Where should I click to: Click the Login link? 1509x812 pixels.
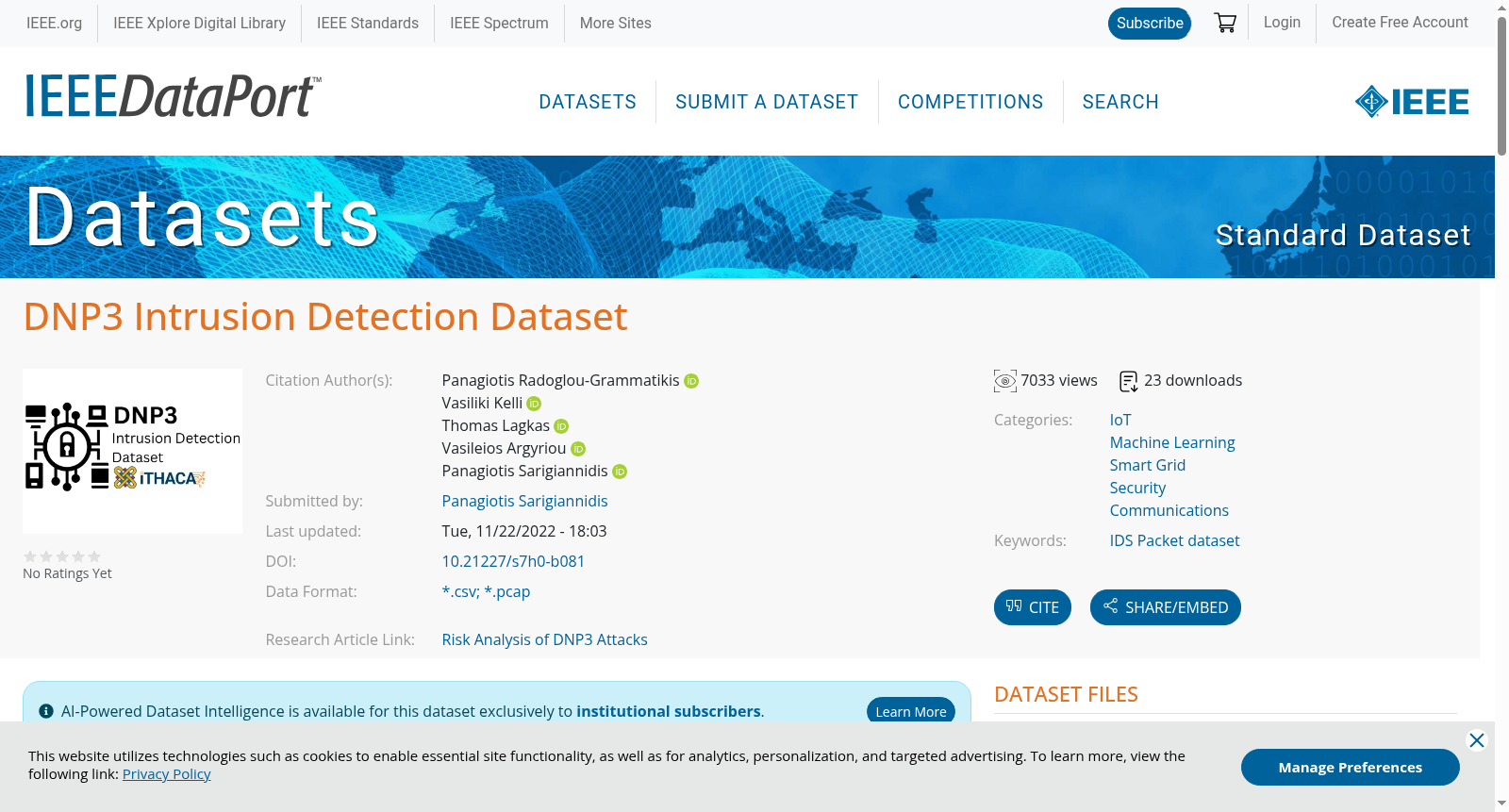(x=1282, y=22)
